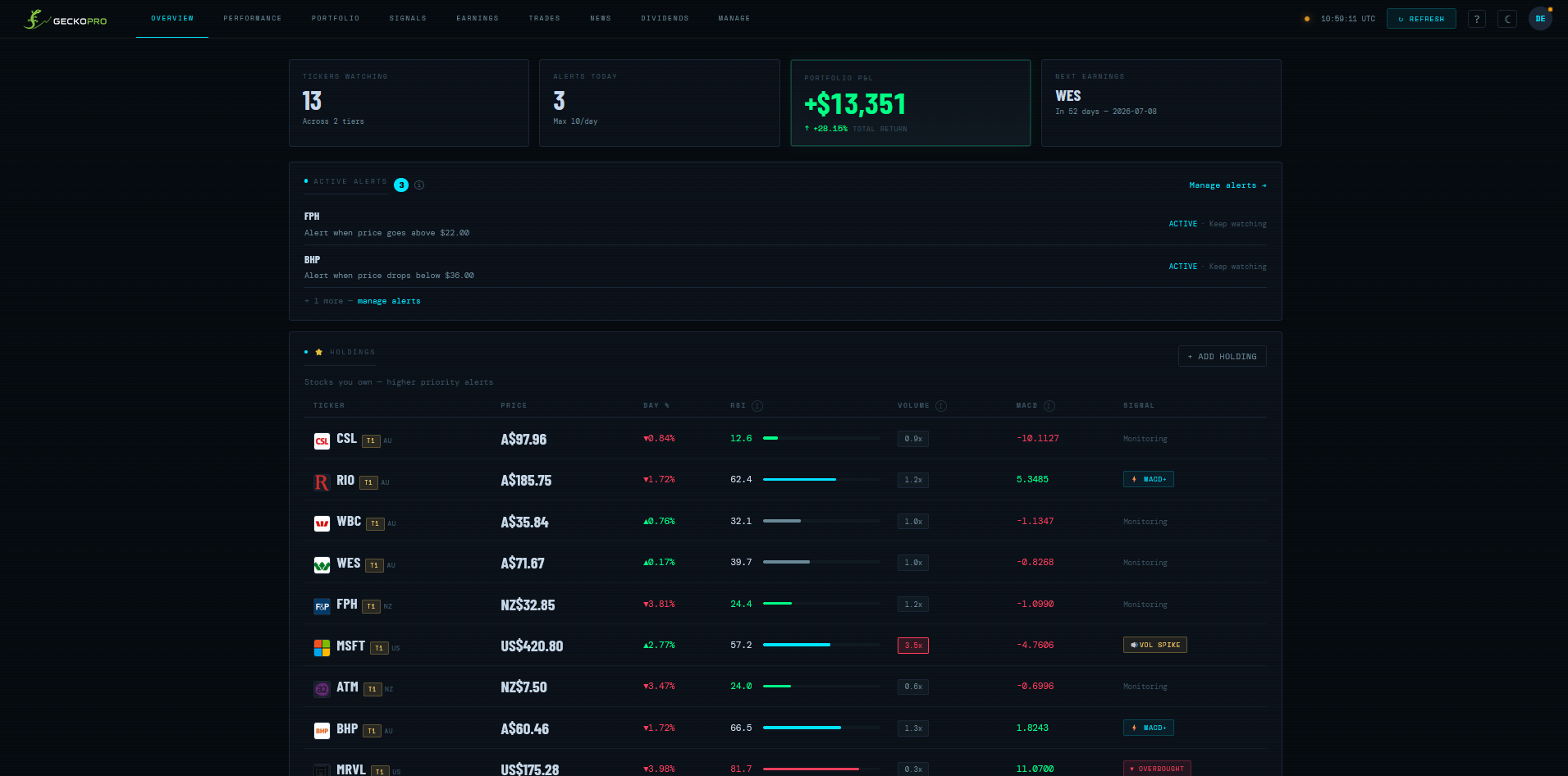Click MSFT 3.5x volume badge
Viewport: 1568px width, 776px height.
click(x=913, y=646)
